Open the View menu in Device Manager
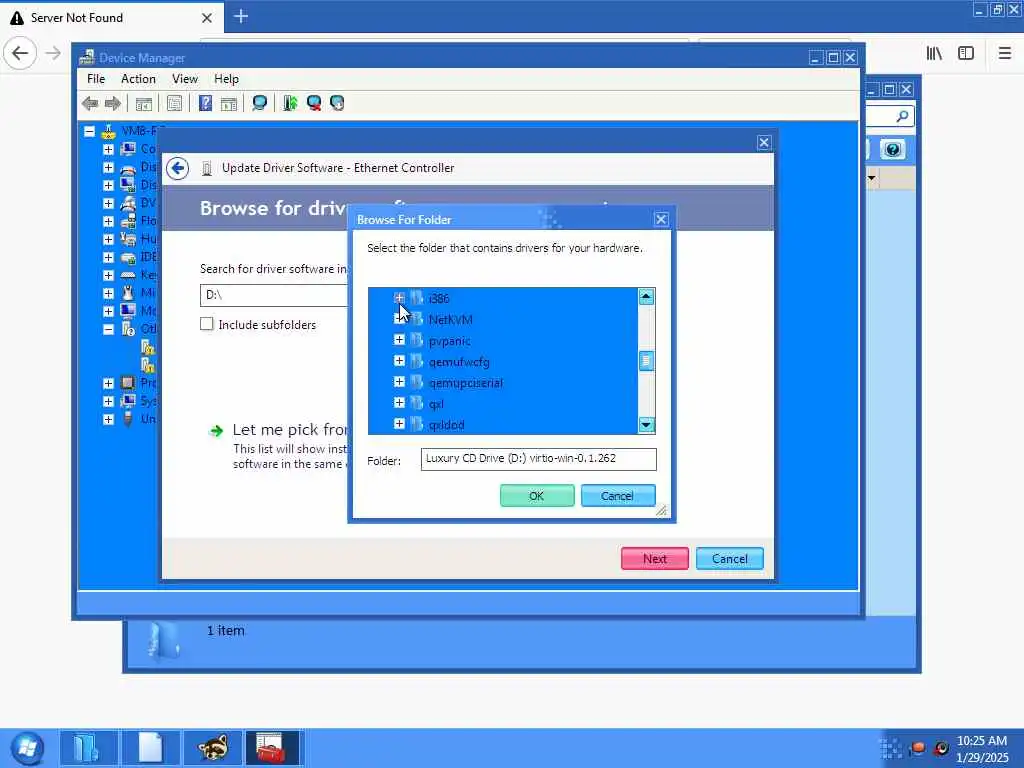The width and height of the screenshot is (1024, 768). [x=185, y=78]
